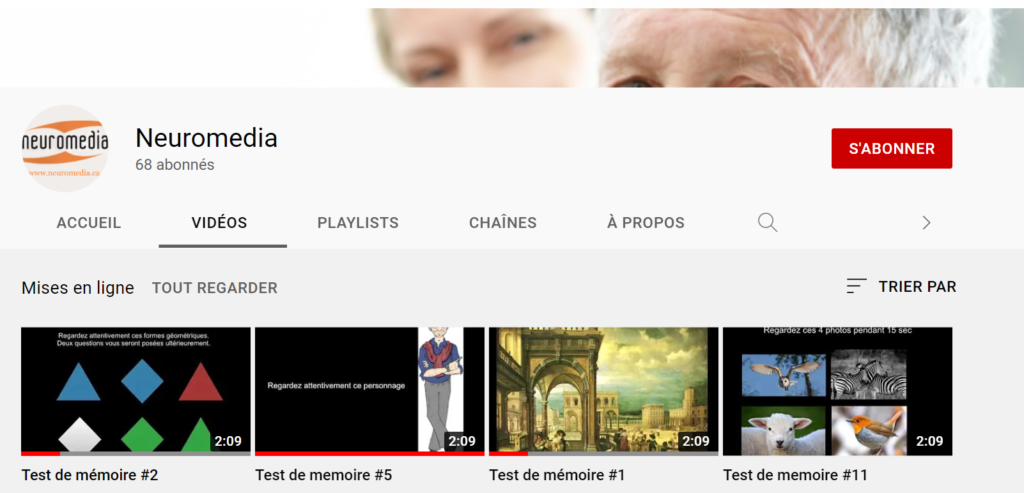This screenshot has width=1024, height=493.
Task: Click the sort lines icon beside TRIER PAR
Action: click(856, 286)
